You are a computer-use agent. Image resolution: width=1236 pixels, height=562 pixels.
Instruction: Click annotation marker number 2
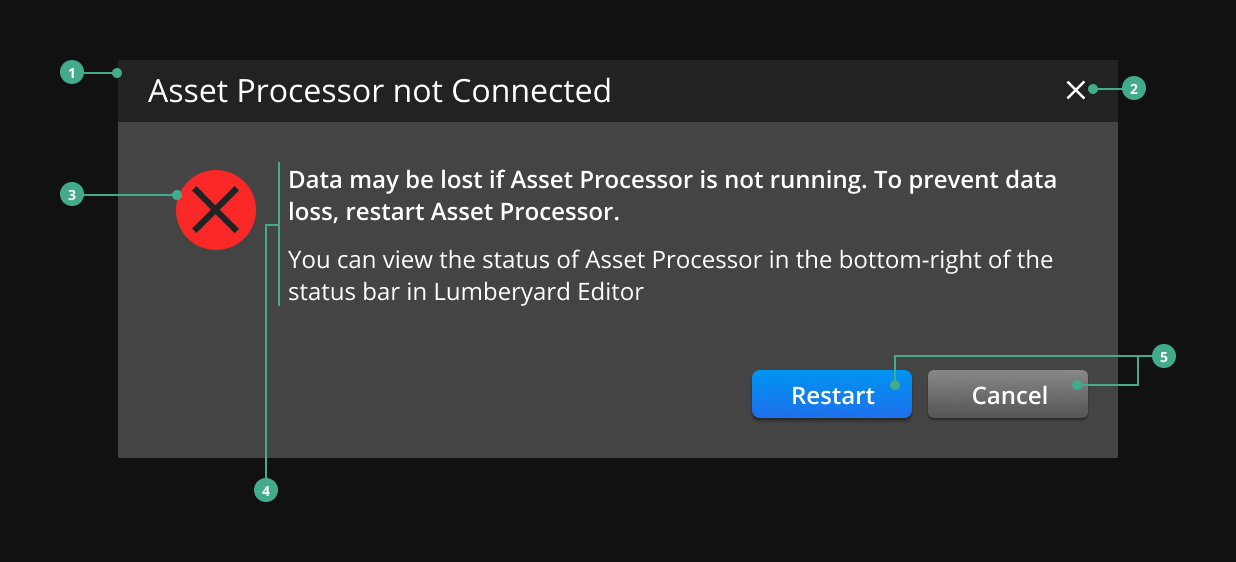(x=1133, y=89)
